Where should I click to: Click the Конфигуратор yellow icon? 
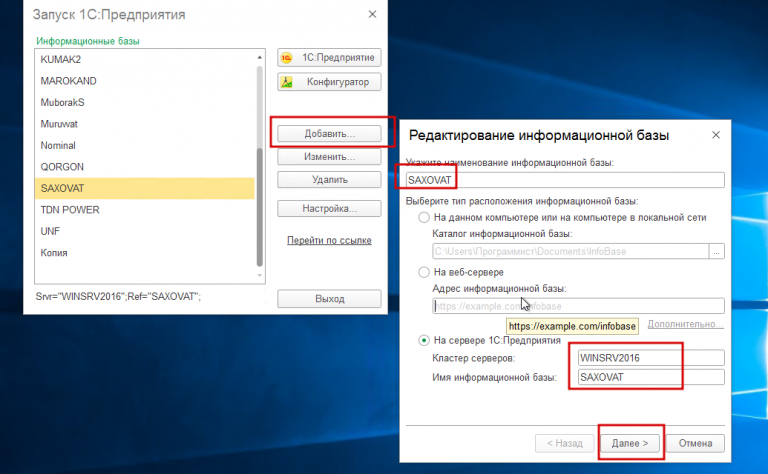pos(287,82)
